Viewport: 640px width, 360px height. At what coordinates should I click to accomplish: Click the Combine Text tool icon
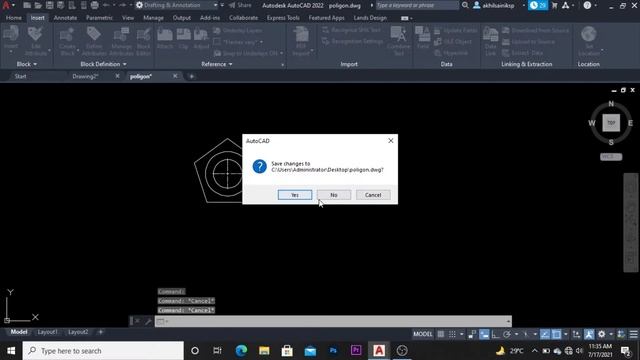click(x=398, y=35)
